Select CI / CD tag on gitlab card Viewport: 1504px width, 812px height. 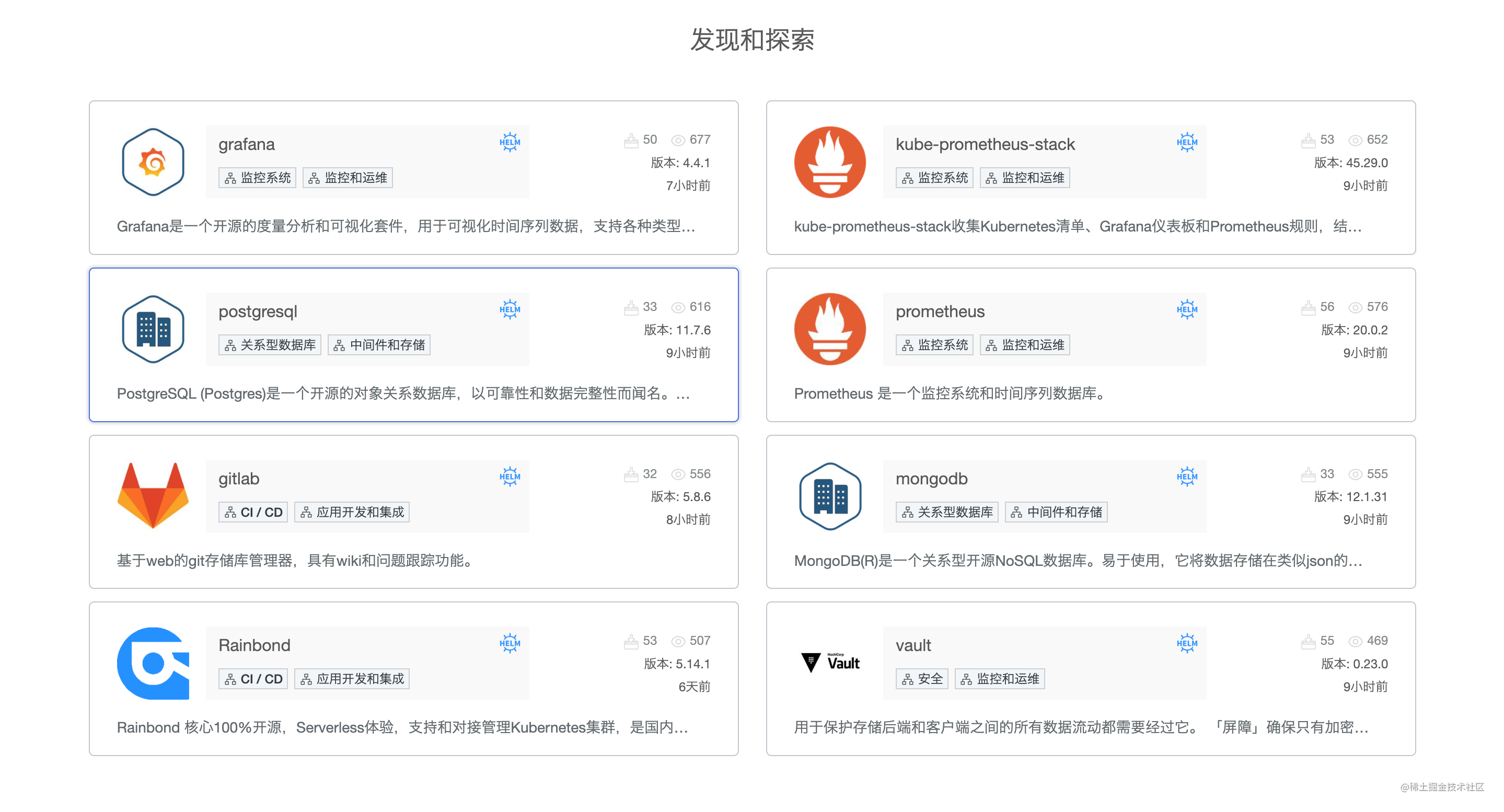(x=253, y=512)
